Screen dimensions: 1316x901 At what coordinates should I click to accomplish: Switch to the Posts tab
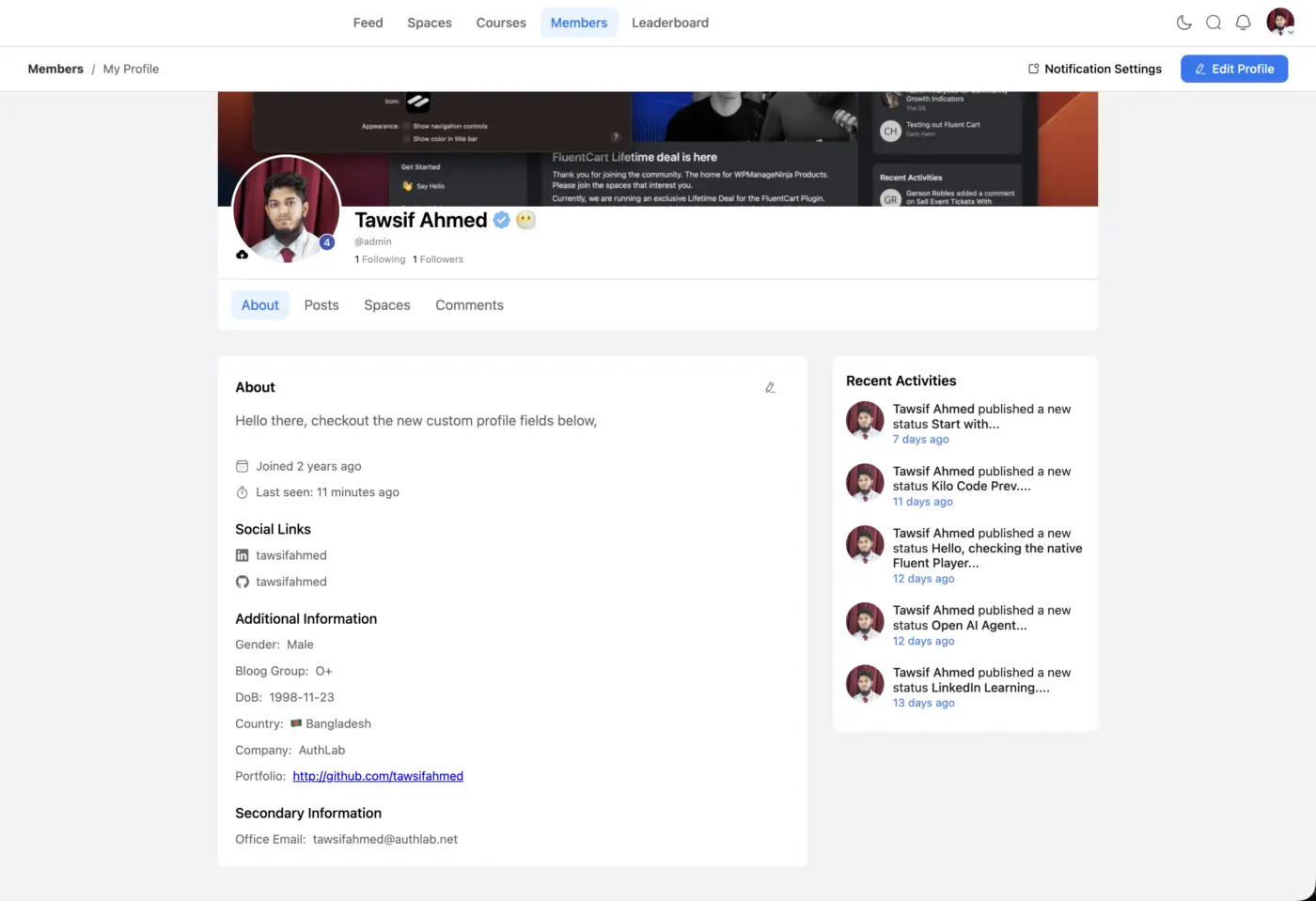pyautogui.click(x=321, y=305)
